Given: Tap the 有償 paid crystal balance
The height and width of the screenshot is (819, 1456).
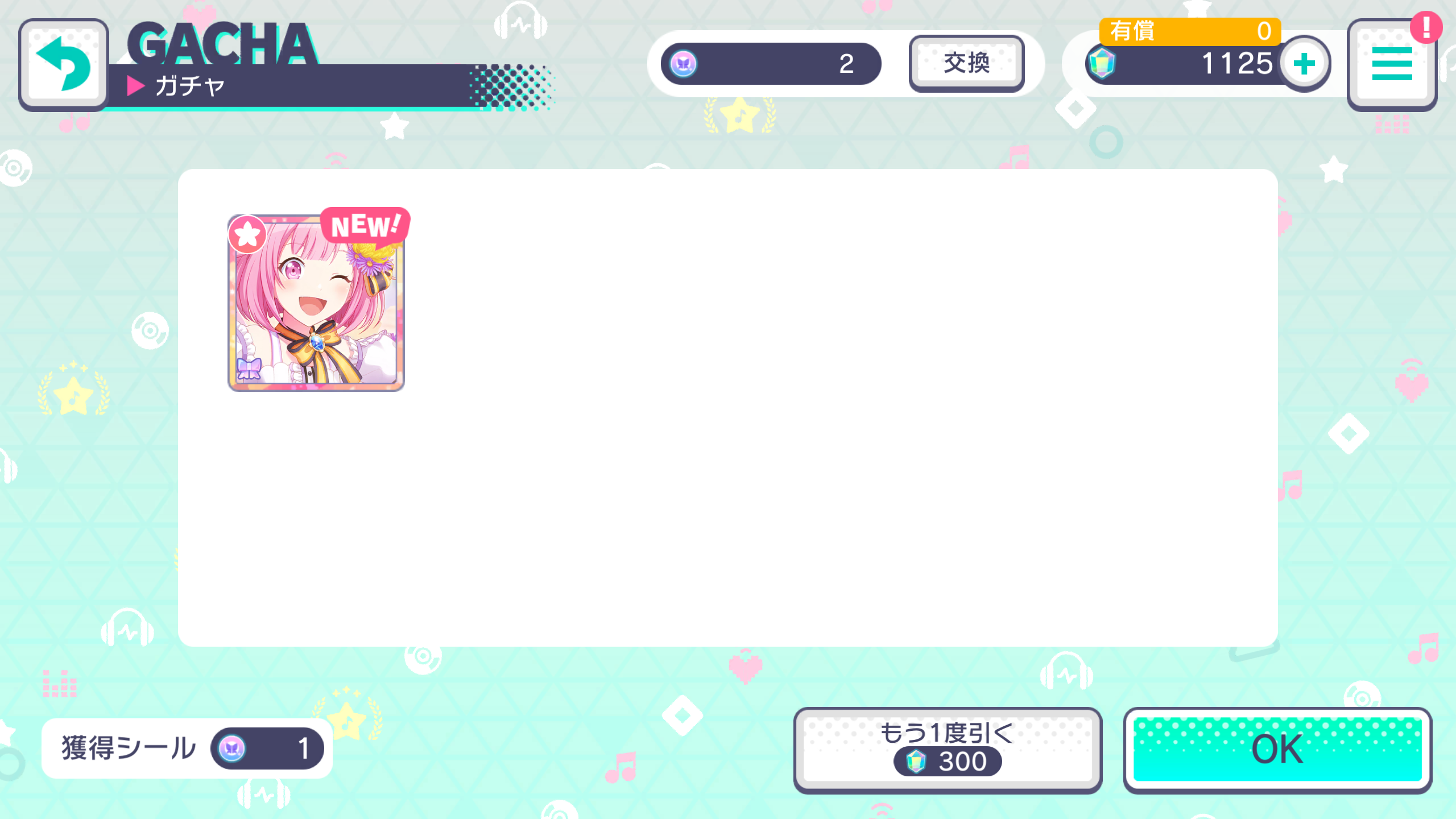Looking at the screenshot, I should (1190, 31).
